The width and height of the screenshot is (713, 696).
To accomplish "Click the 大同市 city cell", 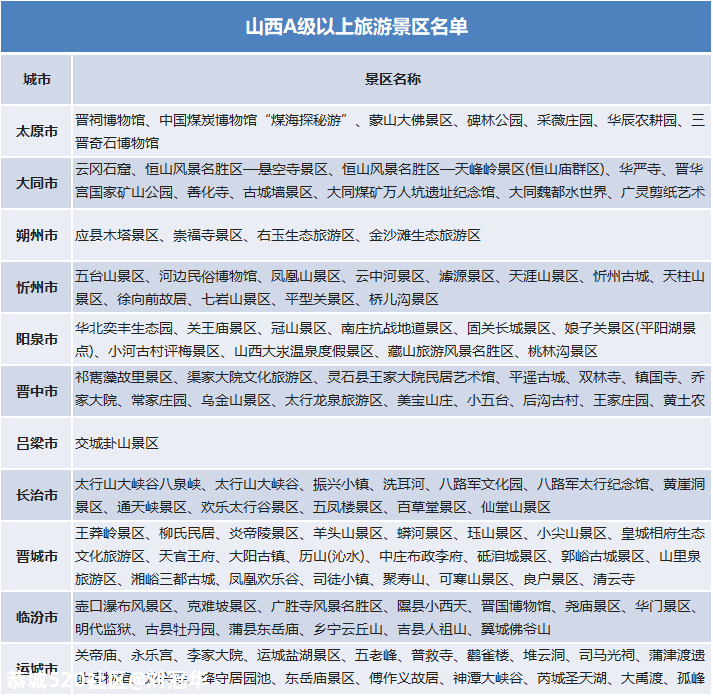I will point(36,183).
